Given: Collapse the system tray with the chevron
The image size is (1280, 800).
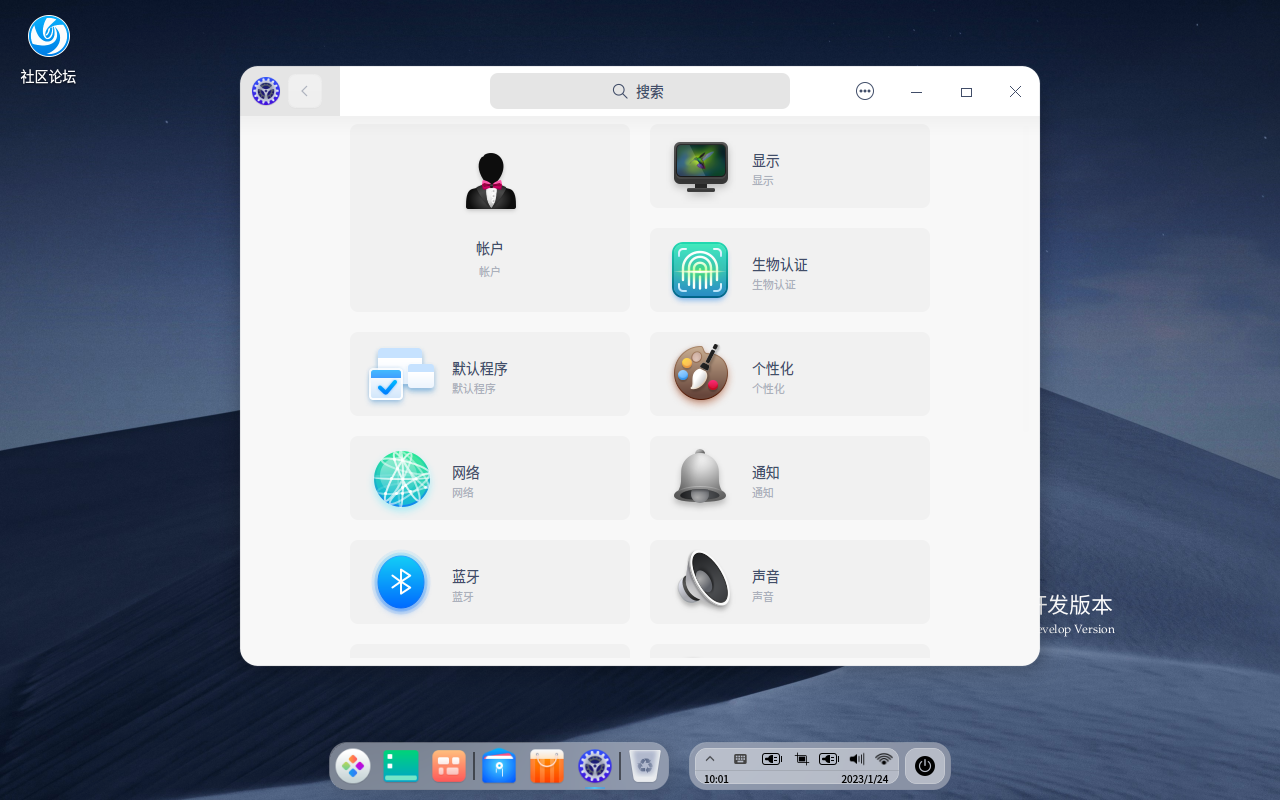Looking at the screenshot, I should (x=710, y=758).
